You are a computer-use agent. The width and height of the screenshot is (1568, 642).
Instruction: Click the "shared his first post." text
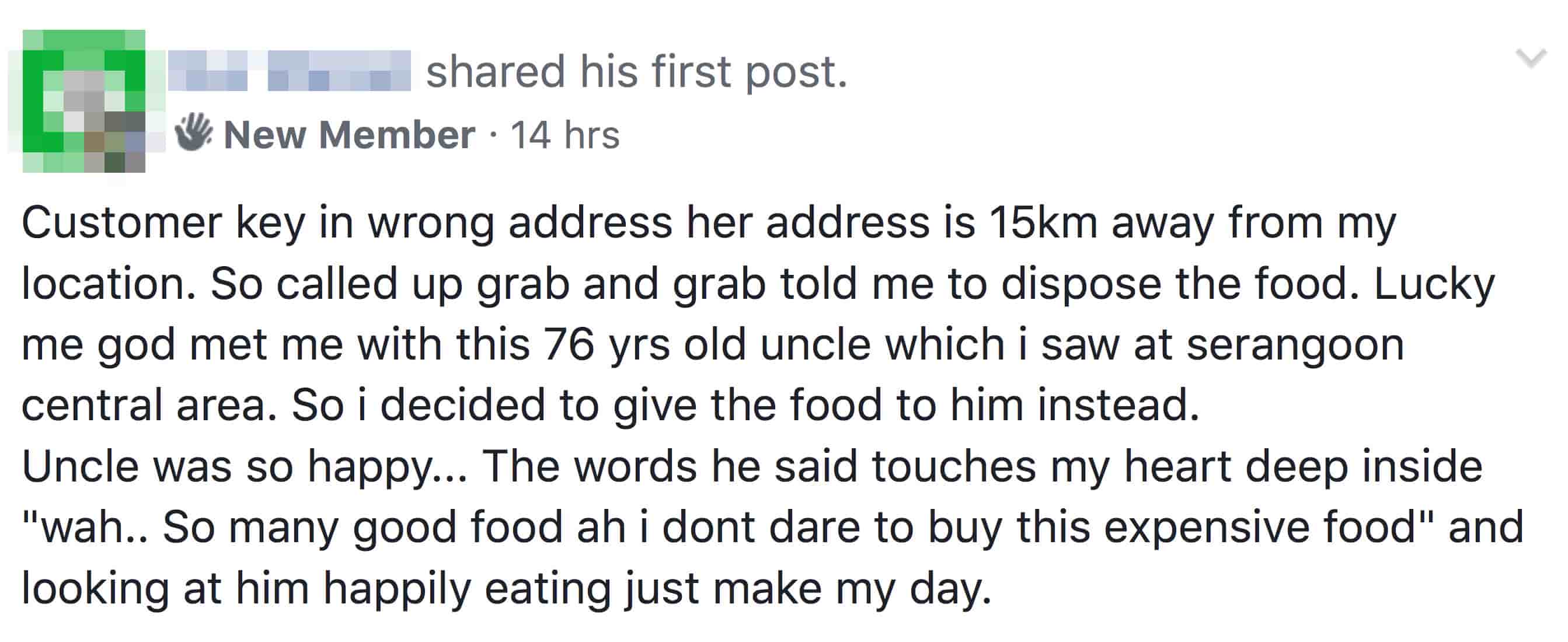click(x=636, y=71)
